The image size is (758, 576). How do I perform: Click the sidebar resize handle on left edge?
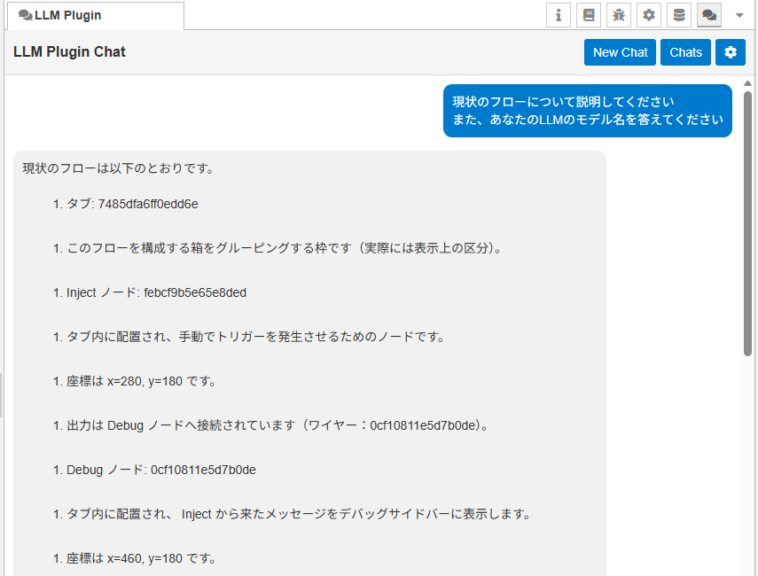point(2,395)
